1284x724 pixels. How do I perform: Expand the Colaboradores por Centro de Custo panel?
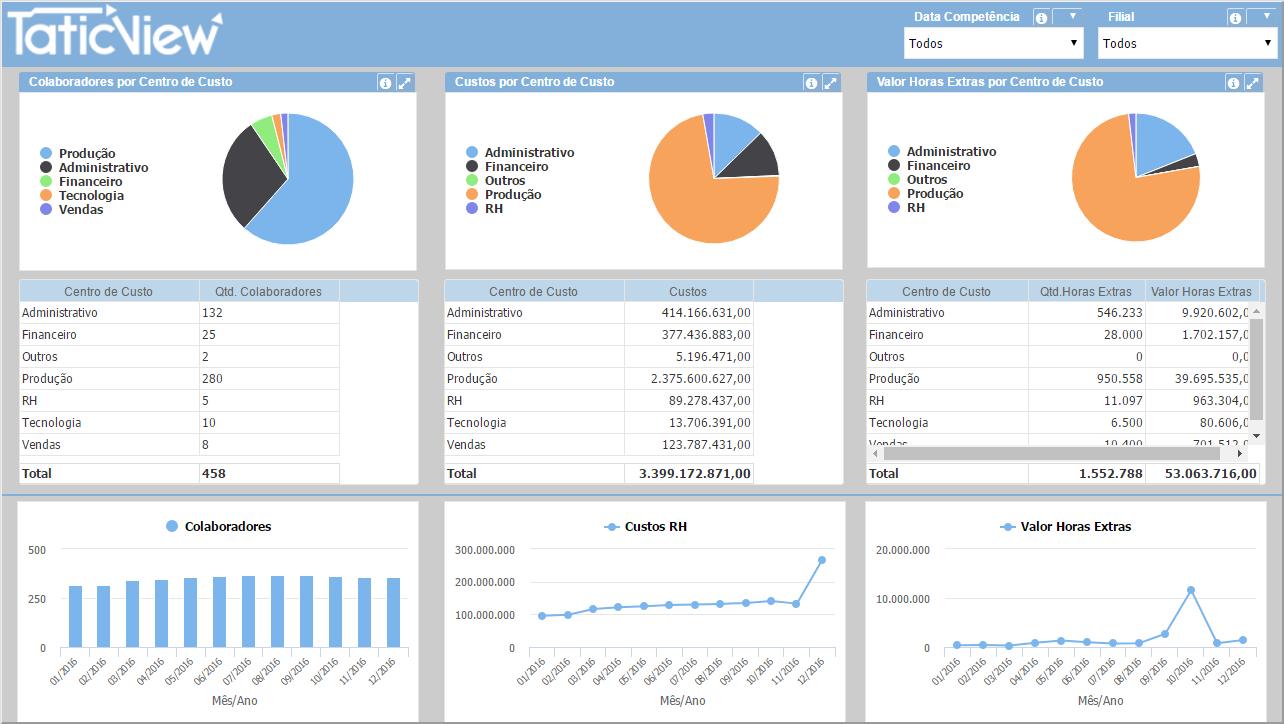click(405, 83)
